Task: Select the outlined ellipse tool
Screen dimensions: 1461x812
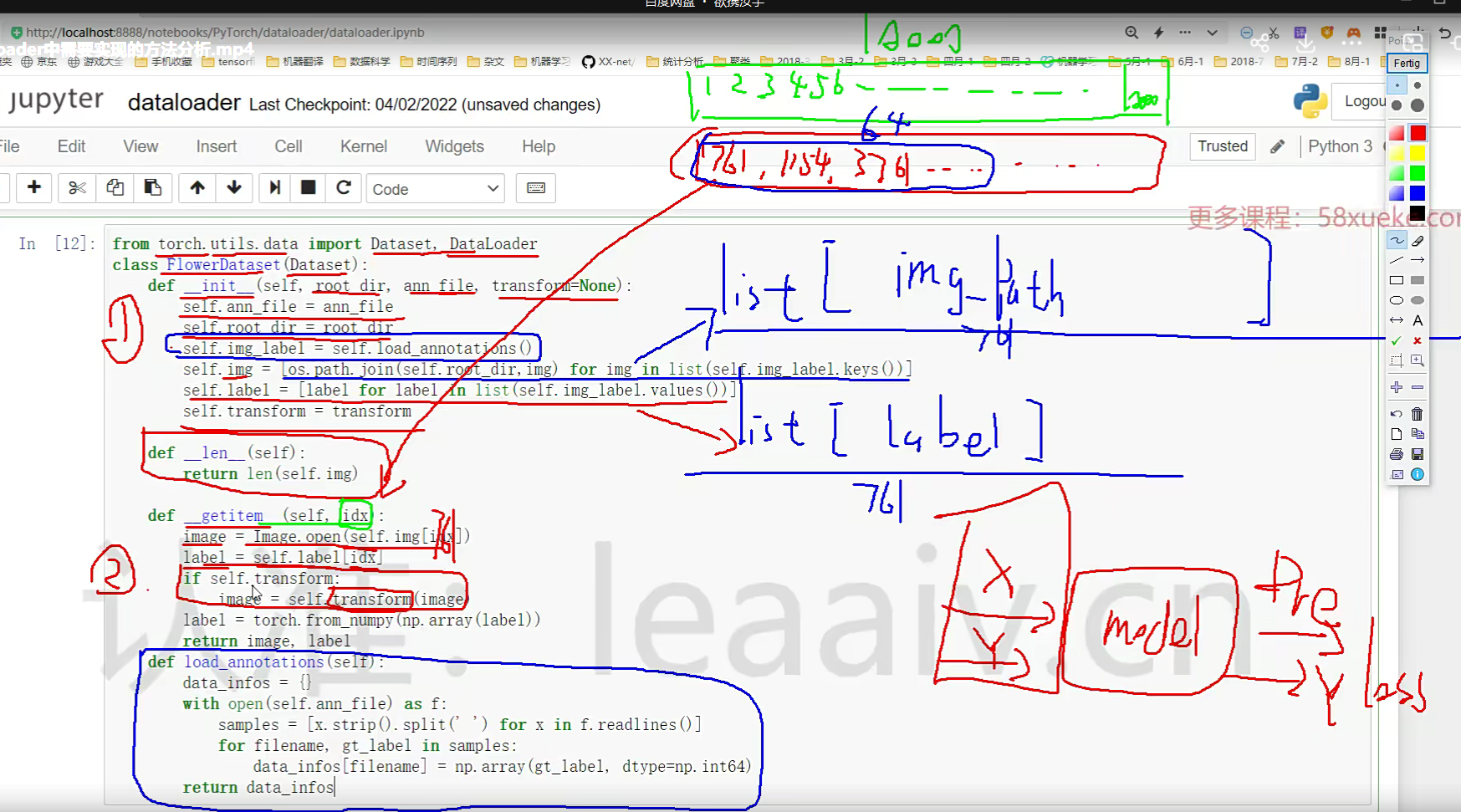Action: (1397, 301)
